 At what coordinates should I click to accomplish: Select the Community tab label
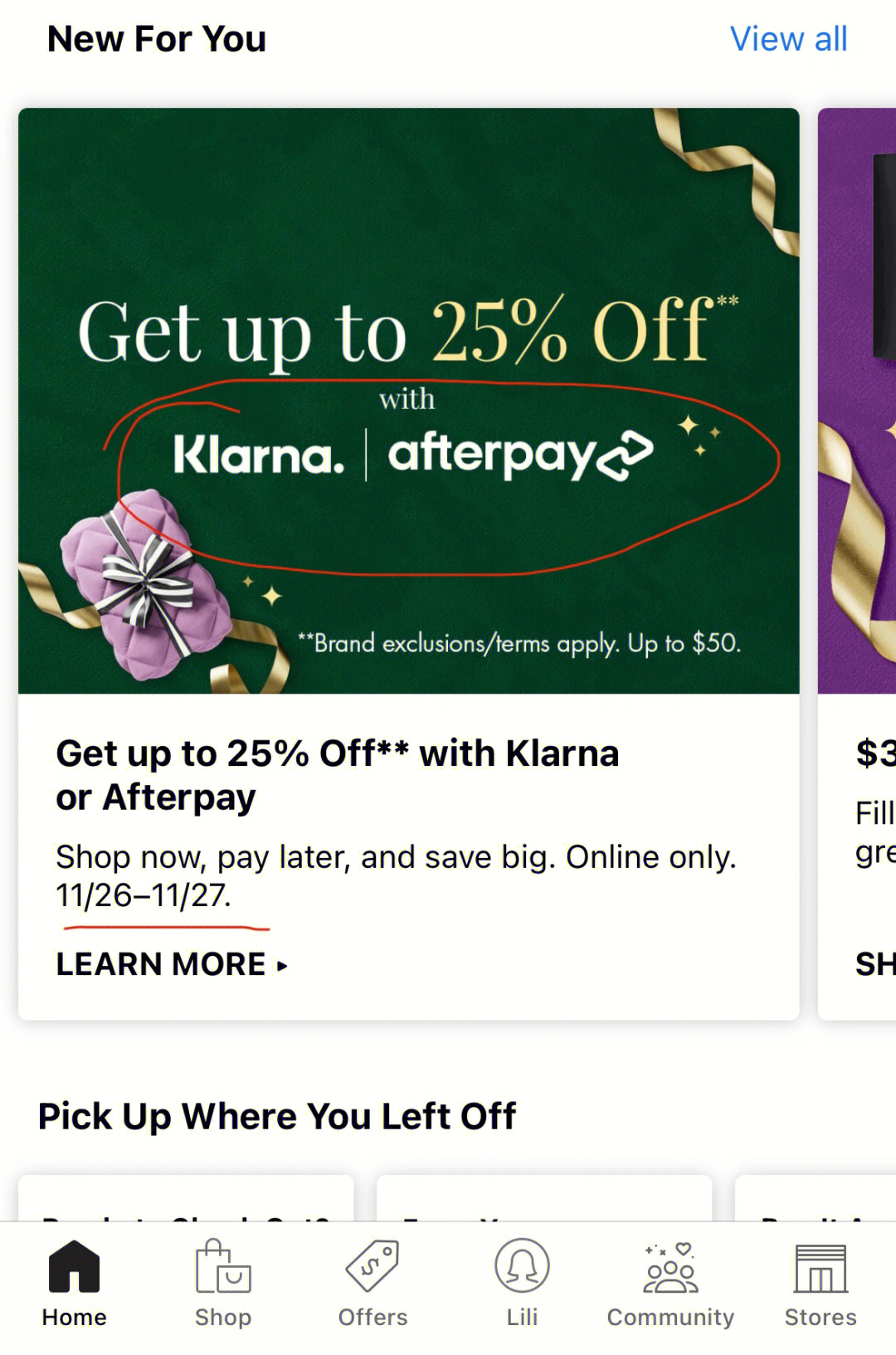pyautogui.click(x=670, y=1317)
